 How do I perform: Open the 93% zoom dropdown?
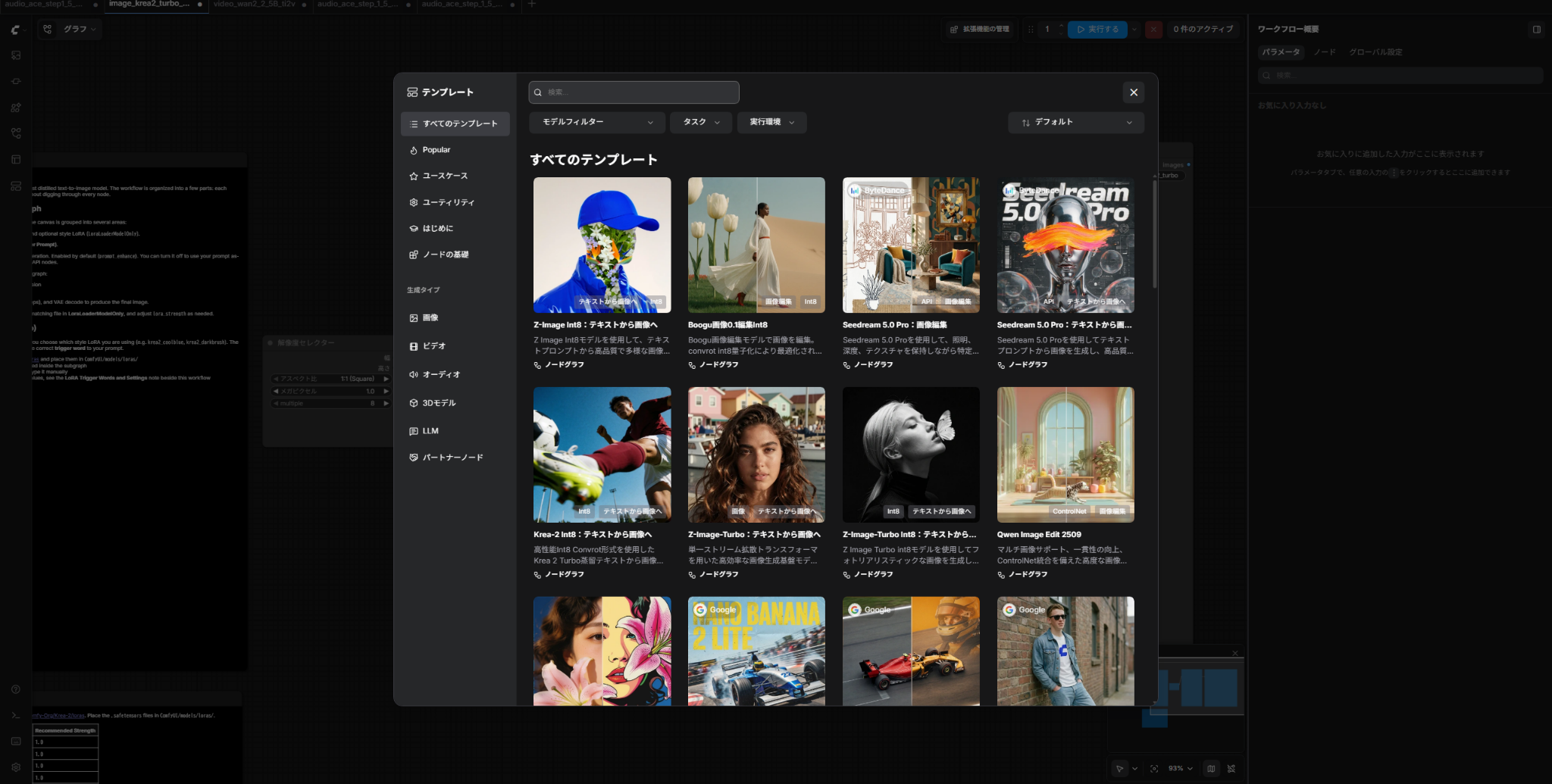coord(1181,768)
